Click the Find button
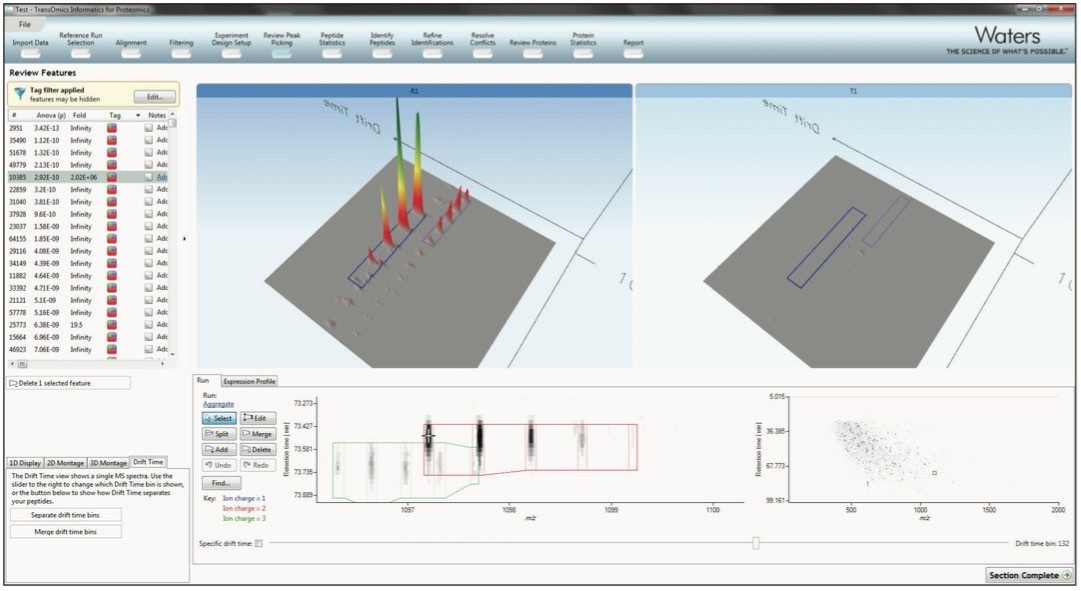The height and width of the screenshot is (591, 1081). (x=221, y=483)
